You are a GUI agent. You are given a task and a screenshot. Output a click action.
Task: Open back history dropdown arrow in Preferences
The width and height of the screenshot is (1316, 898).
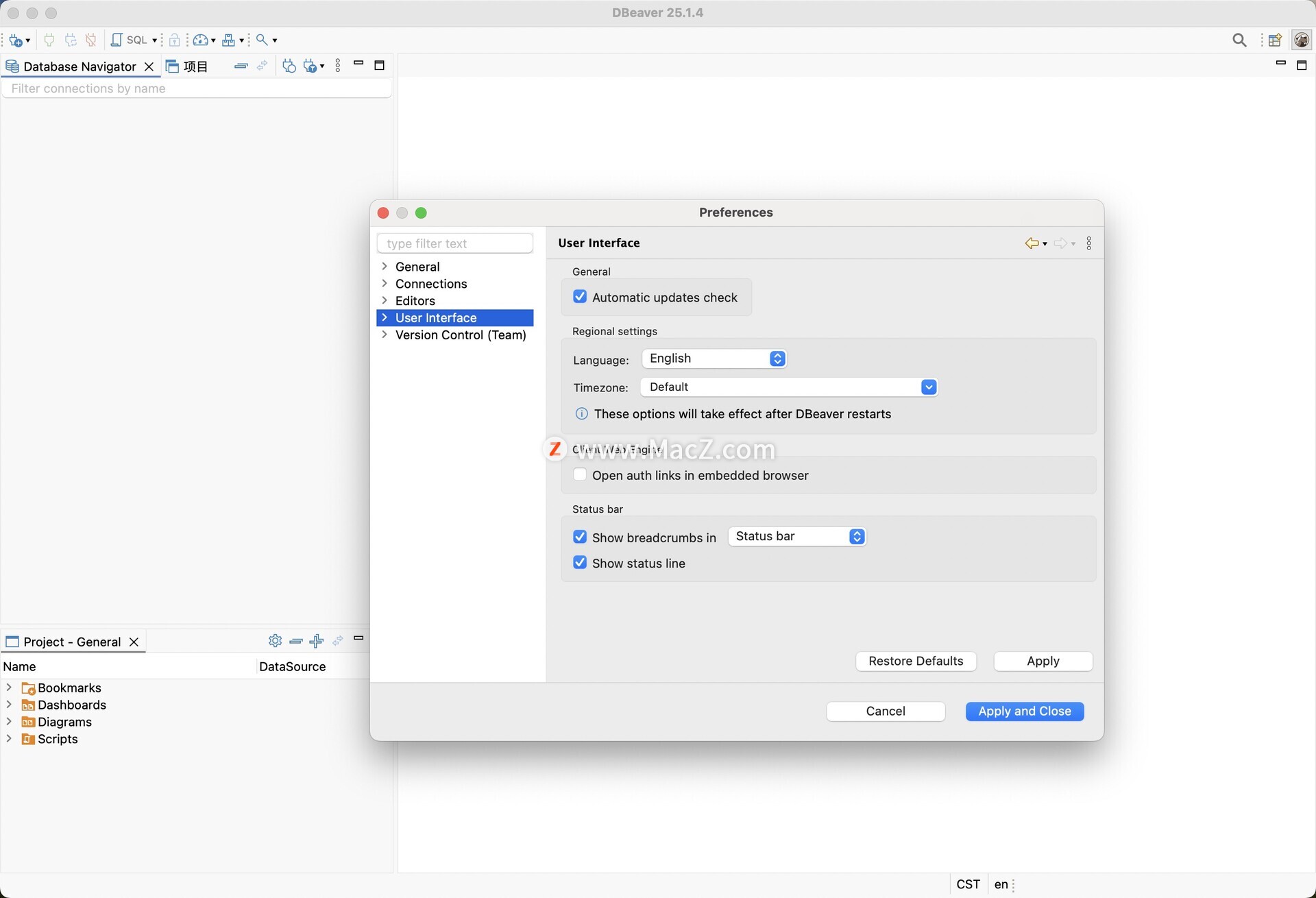1045,244
